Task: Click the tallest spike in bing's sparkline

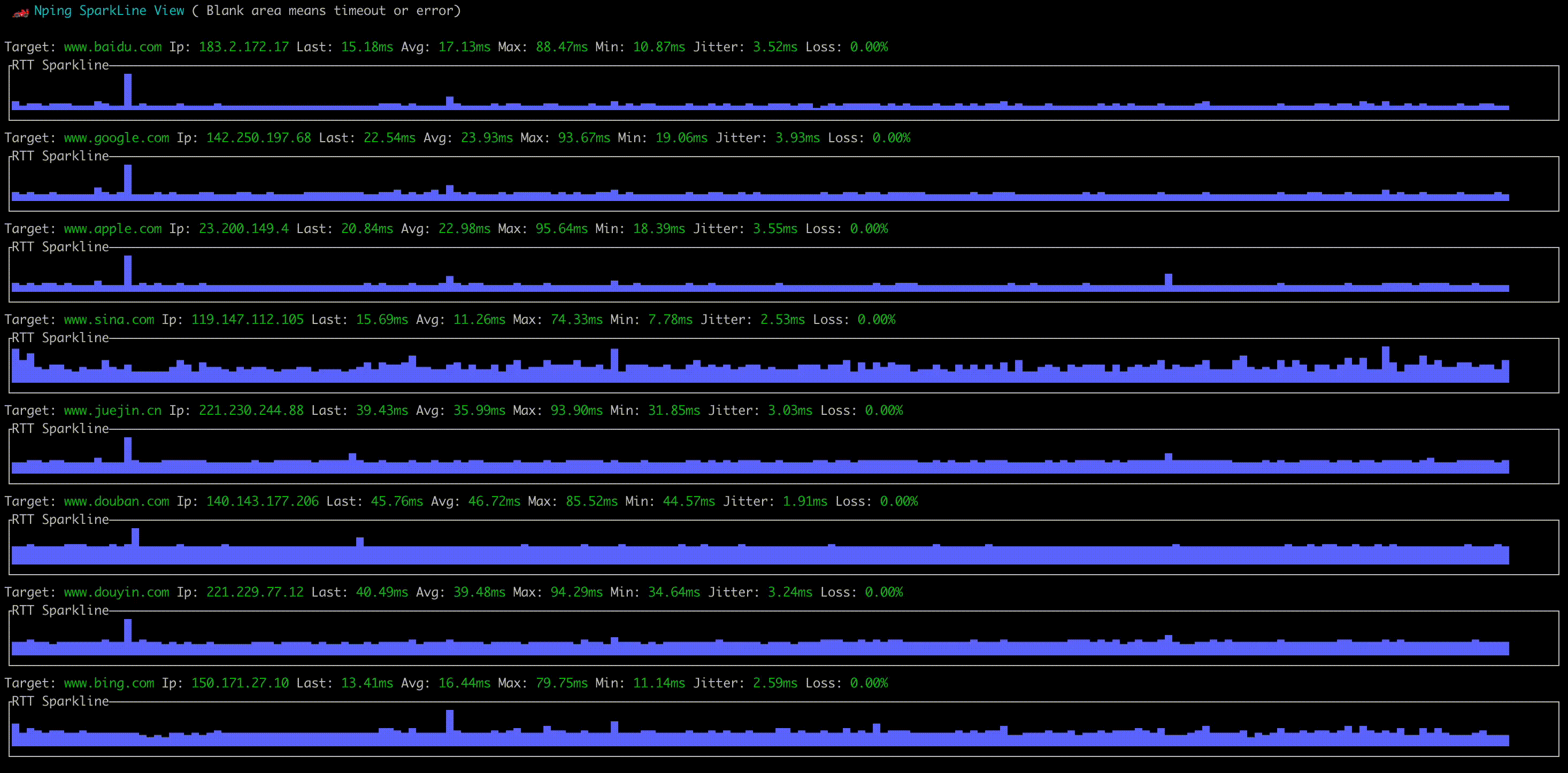Action: tap(449, 722)
